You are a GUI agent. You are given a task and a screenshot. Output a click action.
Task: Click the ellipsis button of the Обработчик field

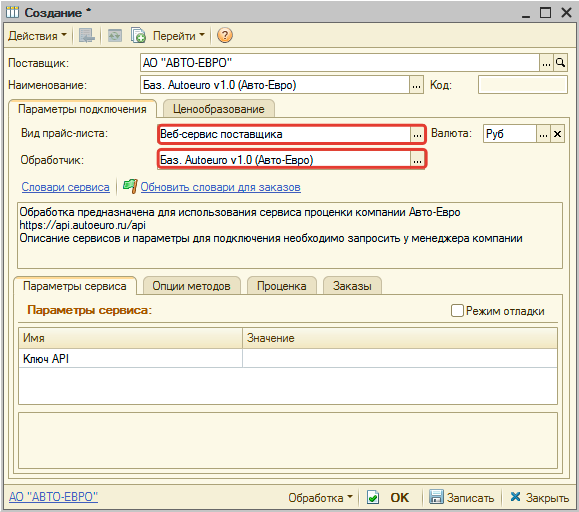pyautogui.click(x=417, y=160)
